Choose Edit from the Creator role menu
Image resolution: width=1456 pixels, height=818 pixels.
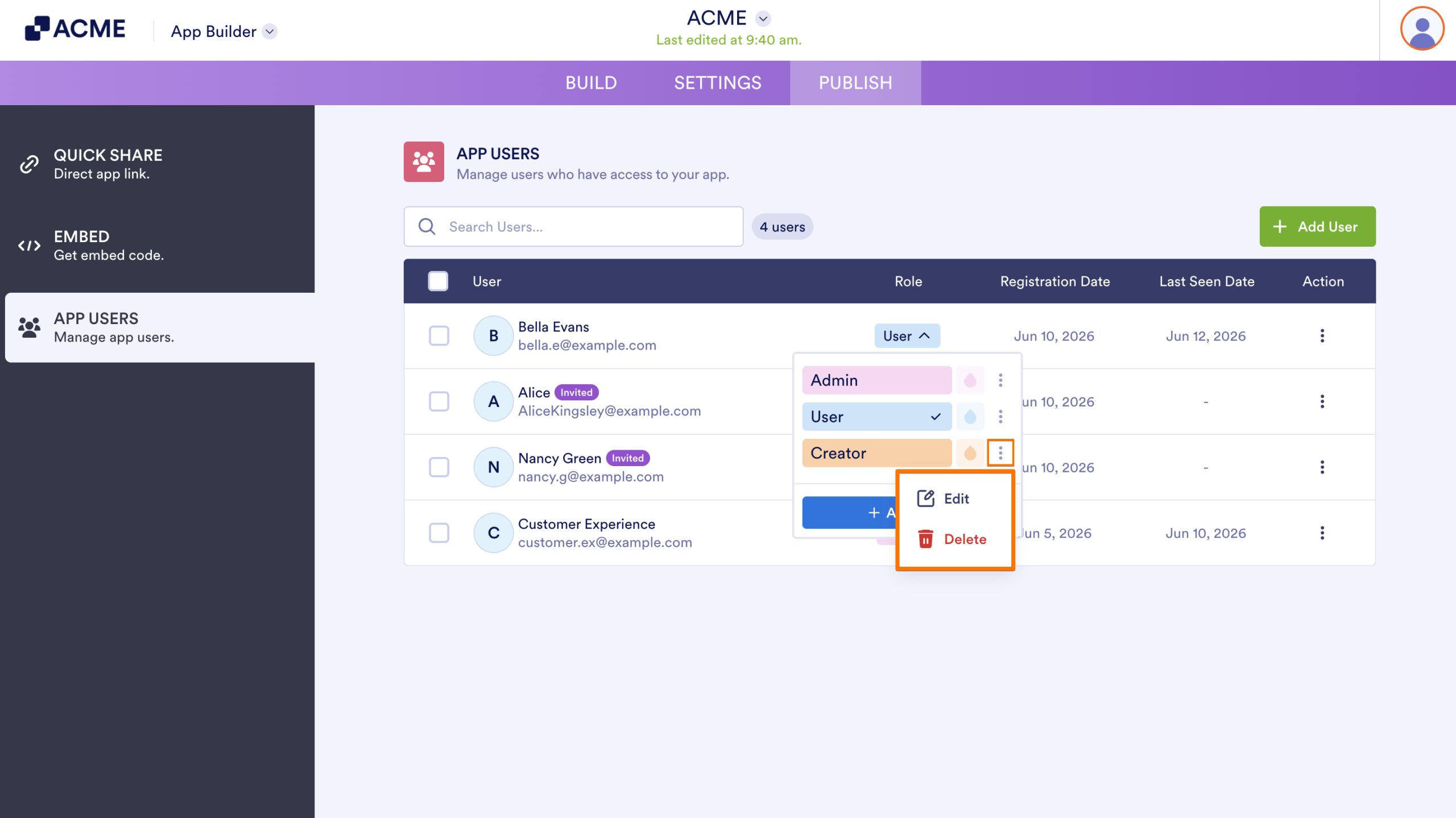(943, 499)
